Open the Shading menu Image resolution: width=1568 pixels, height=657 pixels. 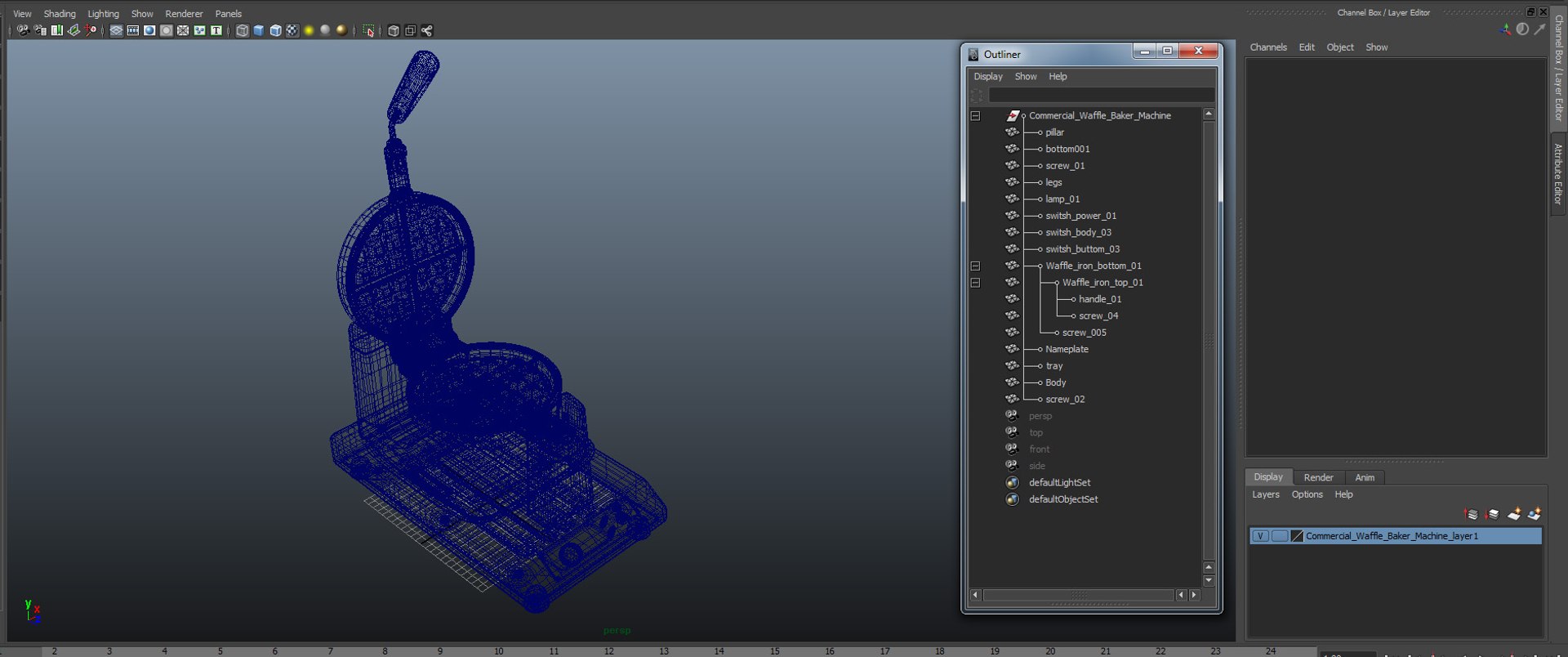[x=60, y=14]
